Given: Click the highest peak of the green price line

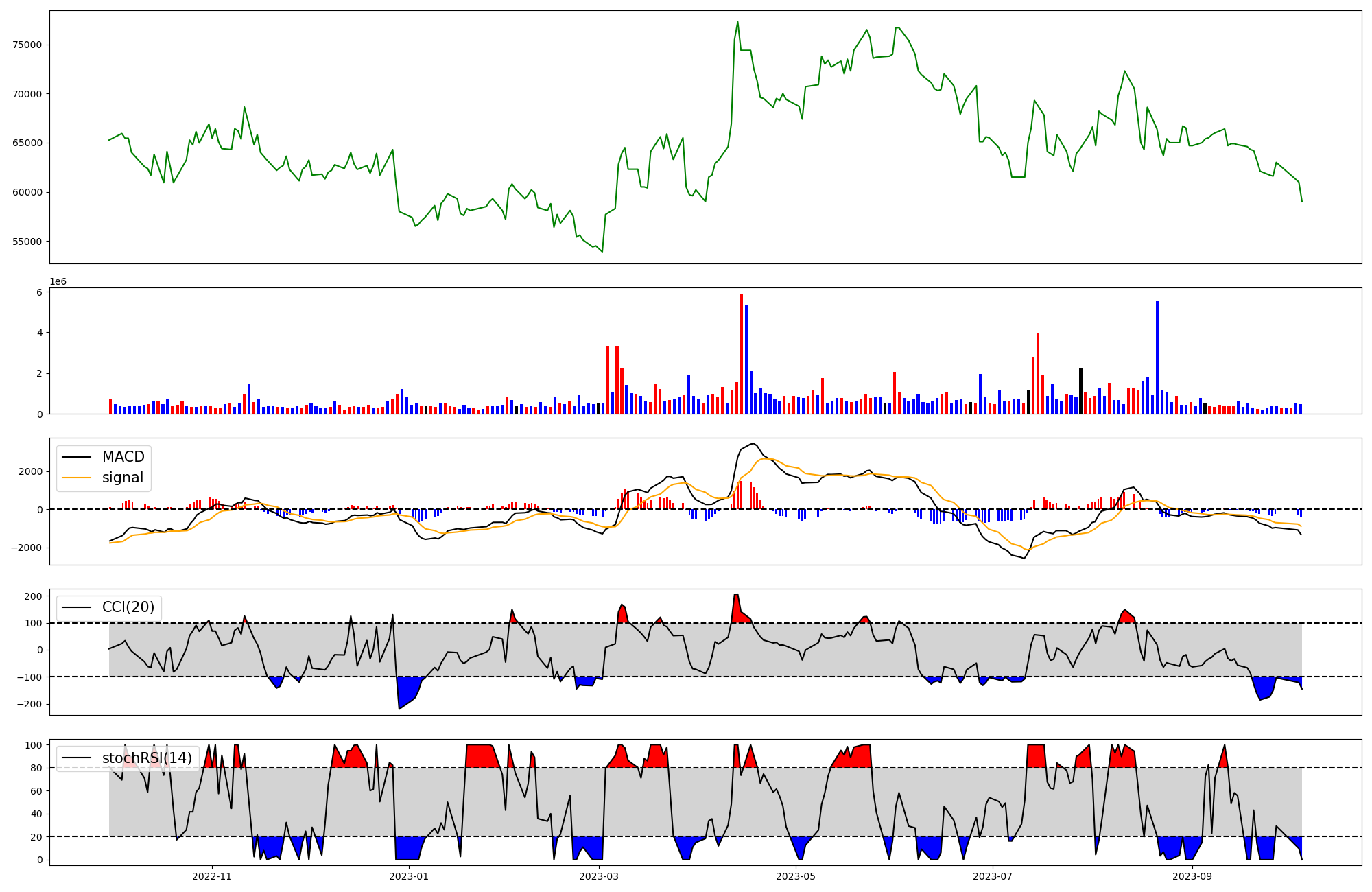Looking at the screenshot, I should pyautogui.click(x=737, y=23).
